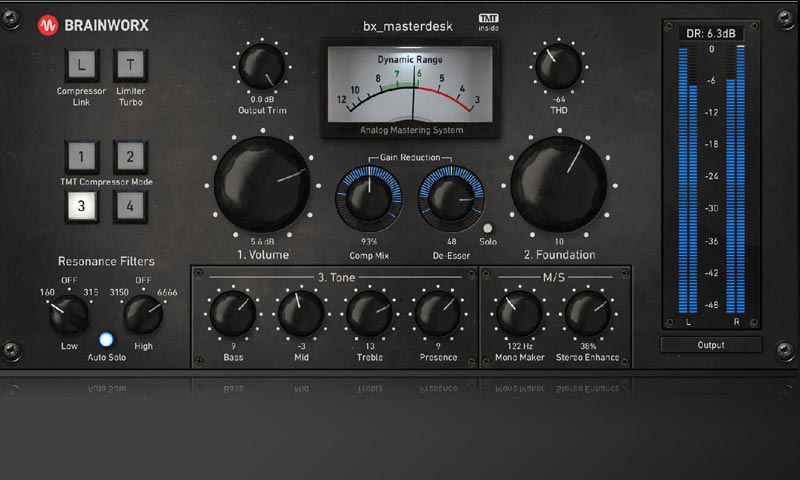800x480 pixels.
Task: Enable the De-Esser Solo button
Action: click(488, 228)
